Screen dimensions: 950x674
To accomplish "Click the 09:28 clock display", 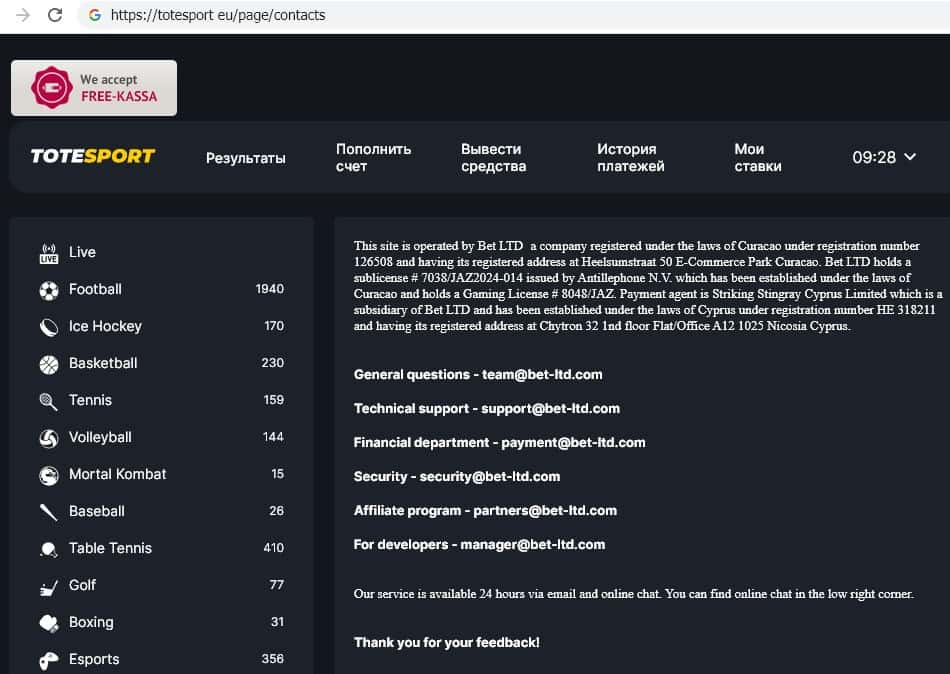I will click(874, 158).
